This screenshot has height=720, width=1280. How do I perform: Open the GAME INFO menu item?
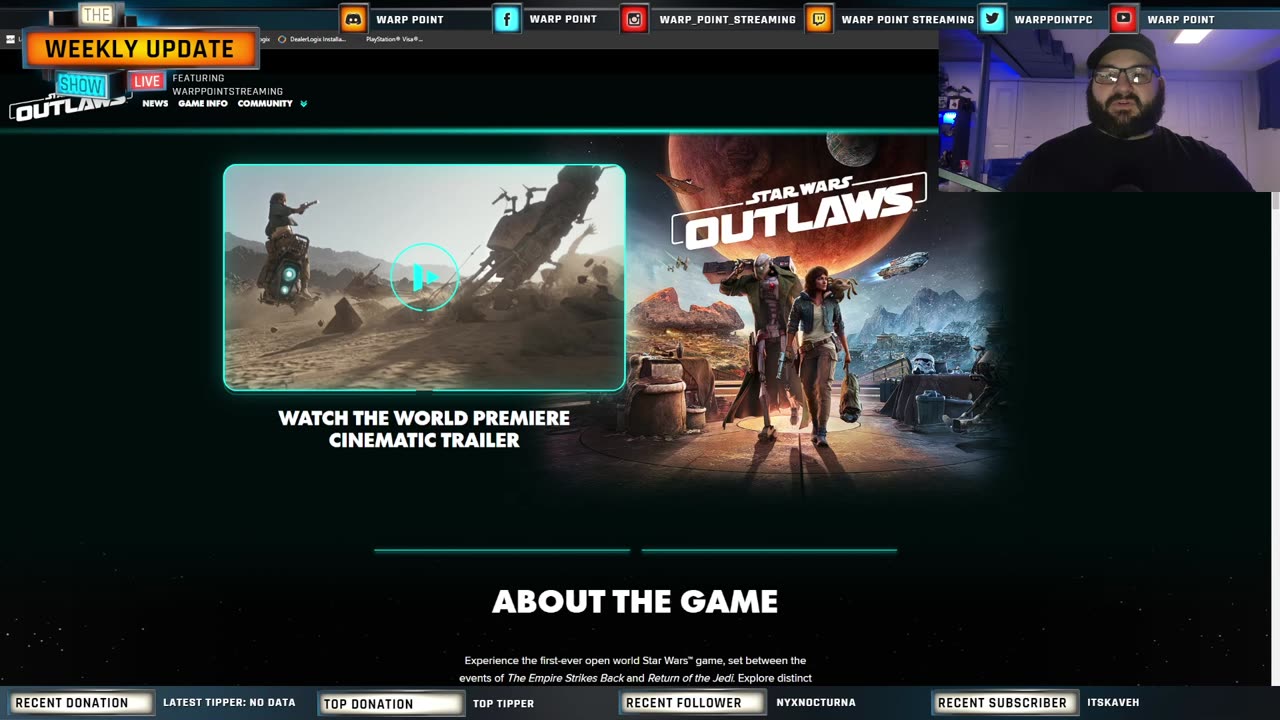click(x=203, y=104)
